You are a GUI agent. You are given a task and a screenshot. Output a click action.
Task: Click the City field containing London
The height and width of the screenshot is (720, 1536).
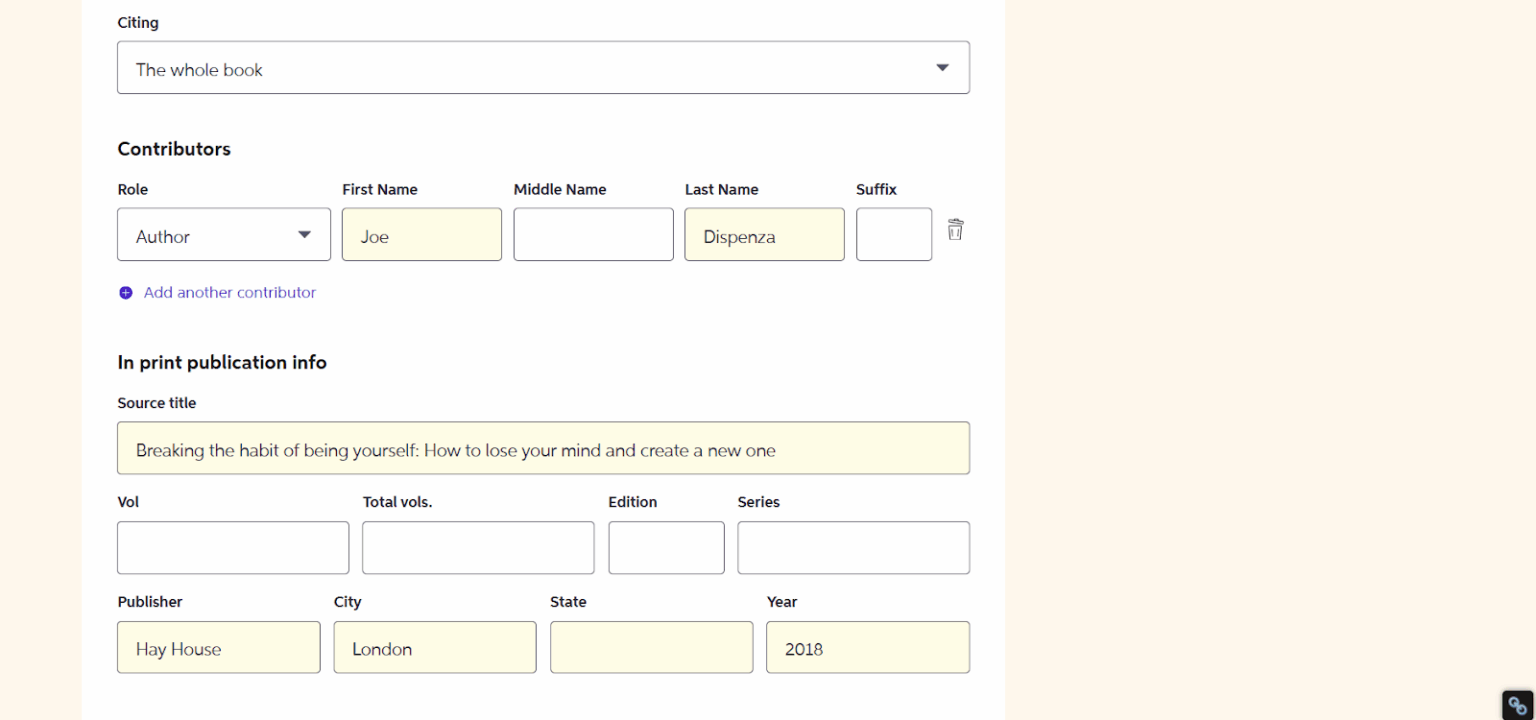pyautogui.click(x=434, y=647)
